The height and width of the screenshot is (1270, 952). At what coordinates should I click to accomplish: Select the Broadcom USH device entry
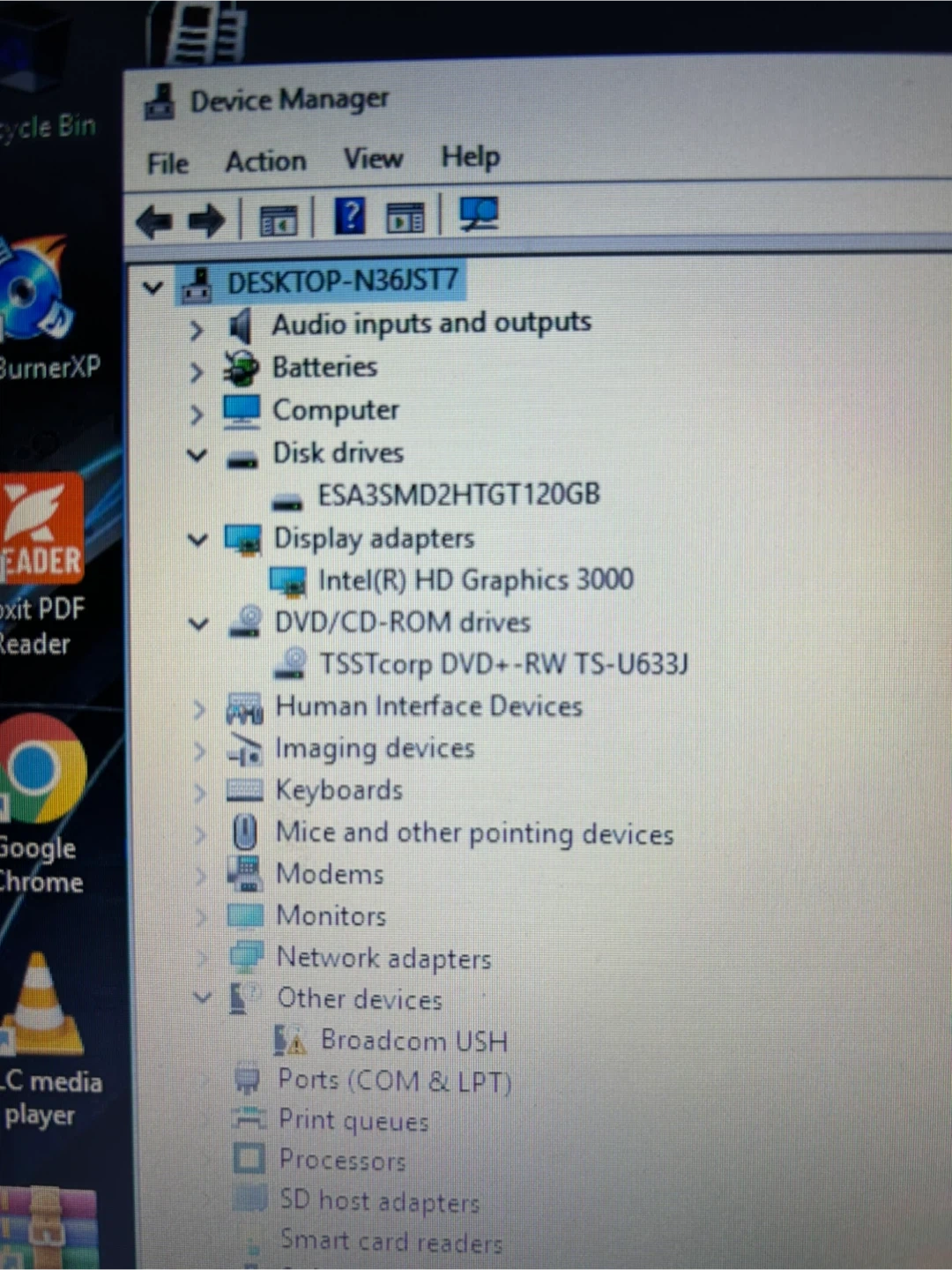pyautogui.click(x=413, y=1041)
